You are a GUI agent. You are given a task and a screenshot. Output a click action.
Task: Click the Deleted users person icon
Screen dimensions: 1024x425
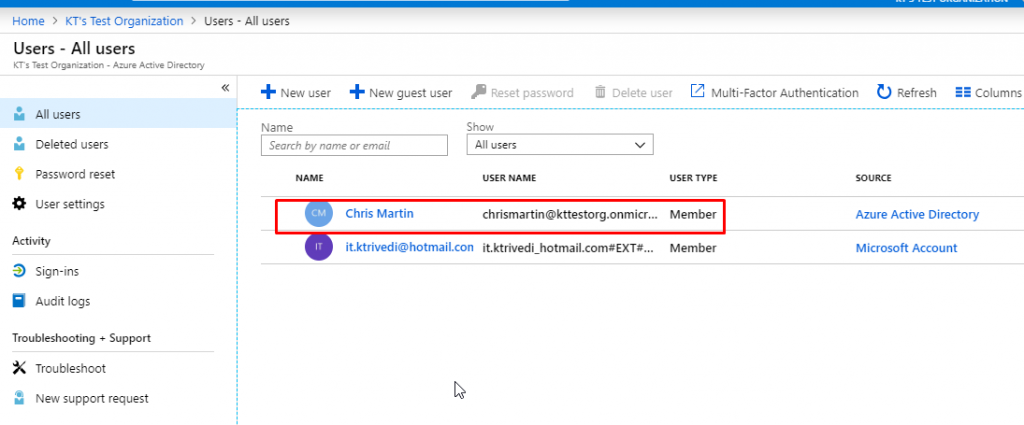20,144
